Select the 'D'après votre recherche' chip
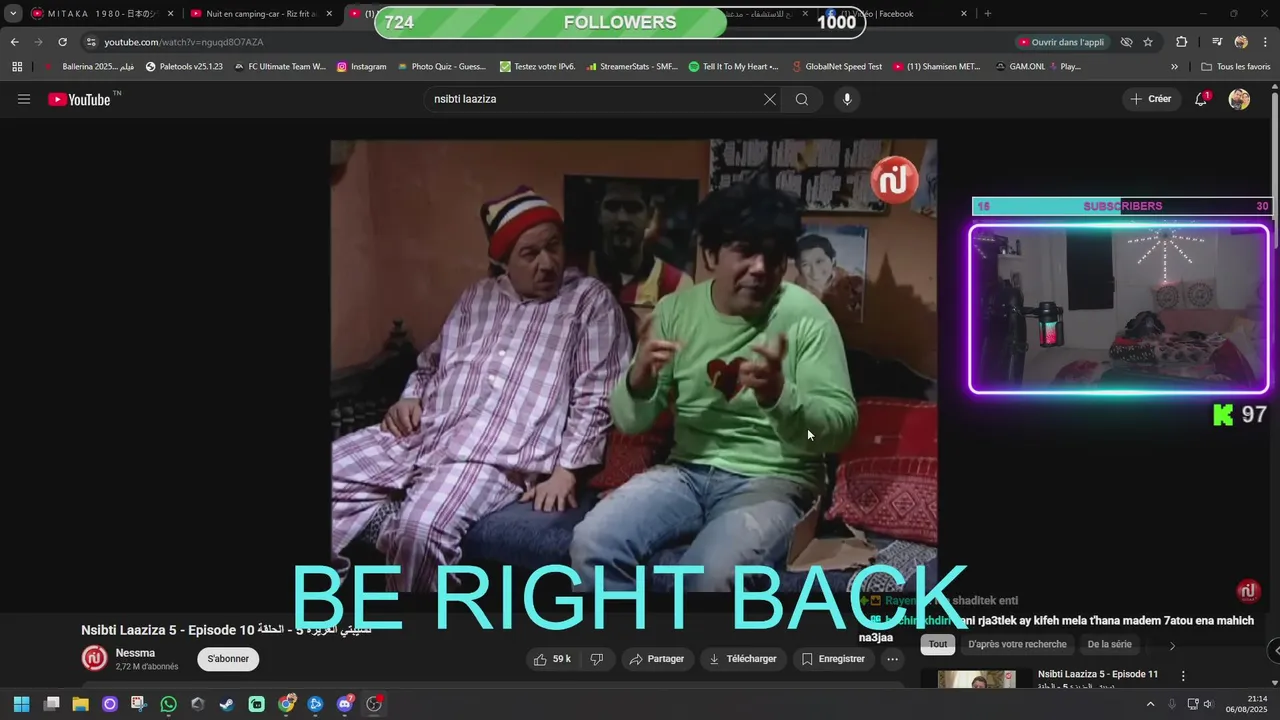 click(1017, 645)
